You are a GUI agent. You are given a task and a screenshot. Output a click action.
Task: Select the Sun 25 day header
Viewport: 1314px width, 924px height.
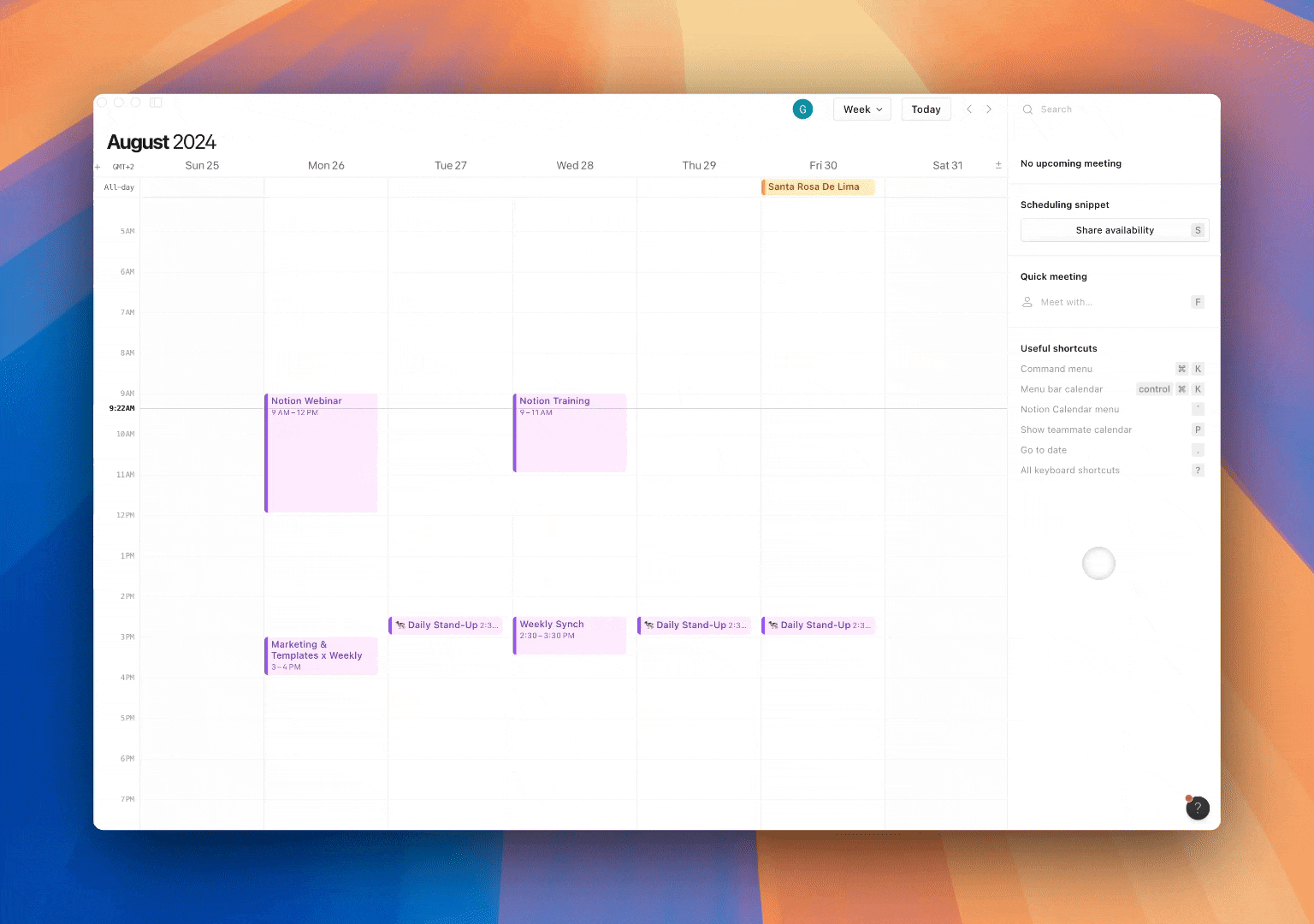[x=202, y=165]
